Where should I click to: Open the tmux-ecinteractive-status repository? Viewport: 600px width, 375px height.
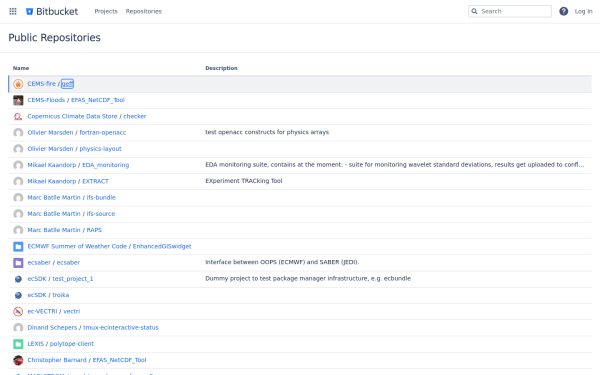pyautogui.click(x=121, y=328)
